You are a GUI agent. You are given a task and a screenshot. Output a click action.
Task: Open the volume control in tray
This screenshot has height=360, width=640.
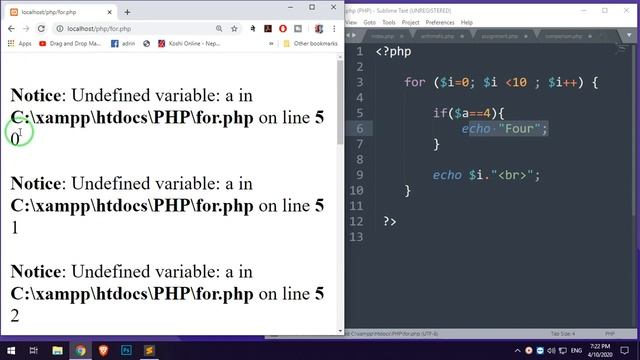[x=551, y=351]
